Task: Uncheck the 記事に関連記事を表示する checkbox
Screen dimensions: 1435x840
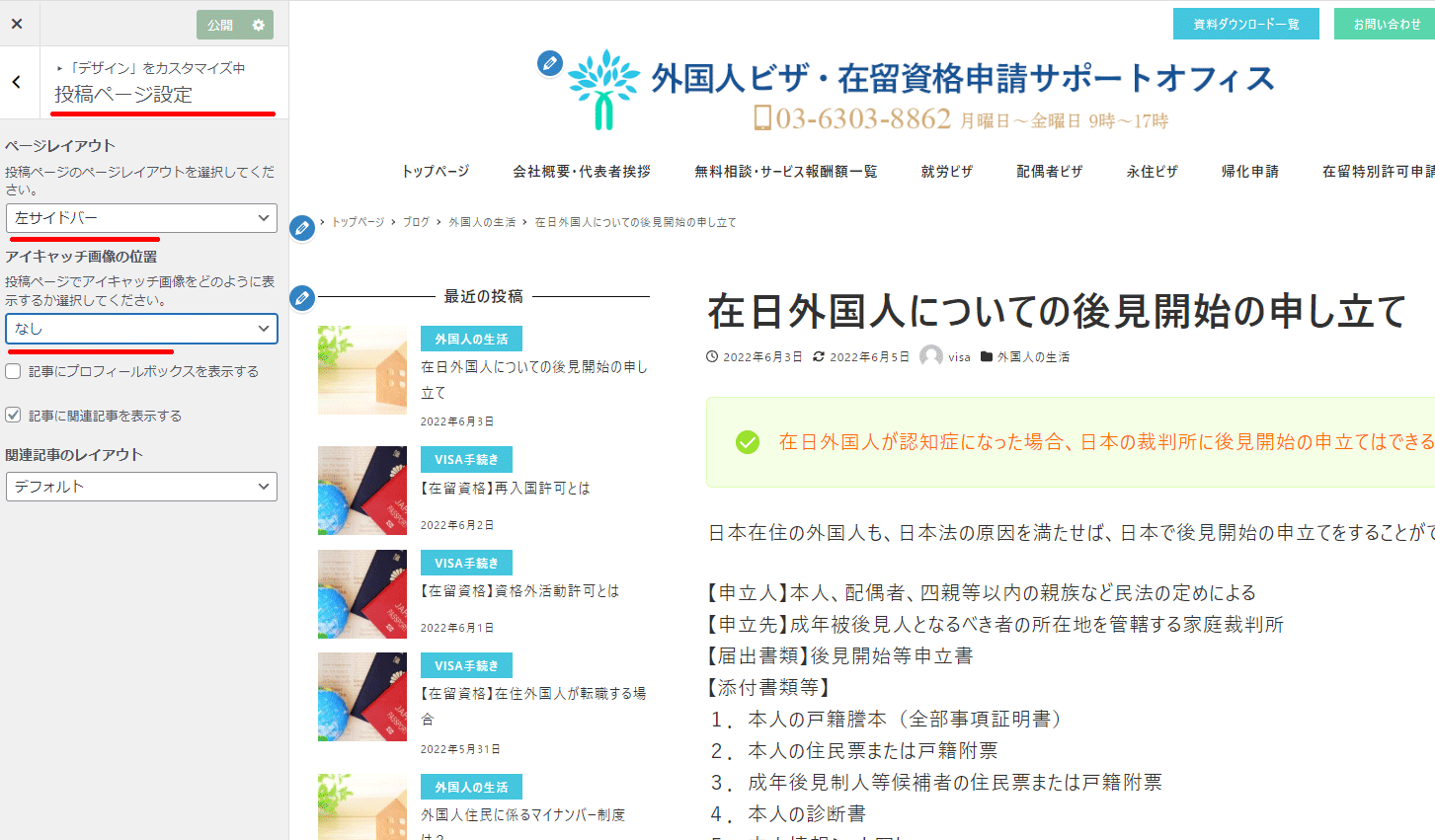Action: 13,416
